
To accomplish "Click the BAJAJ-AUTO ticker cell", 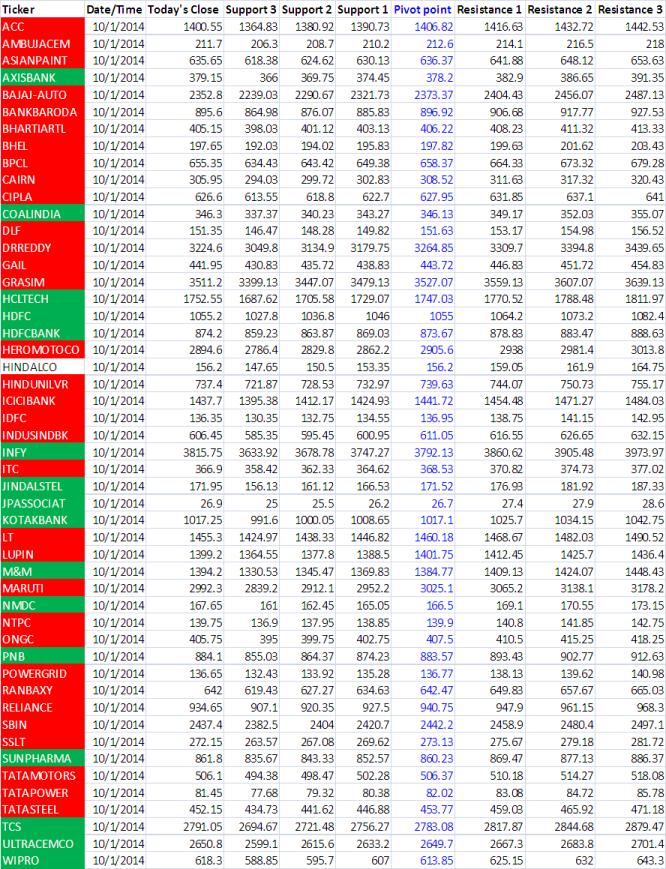I will pyautogui.click(x=43, y=95).
